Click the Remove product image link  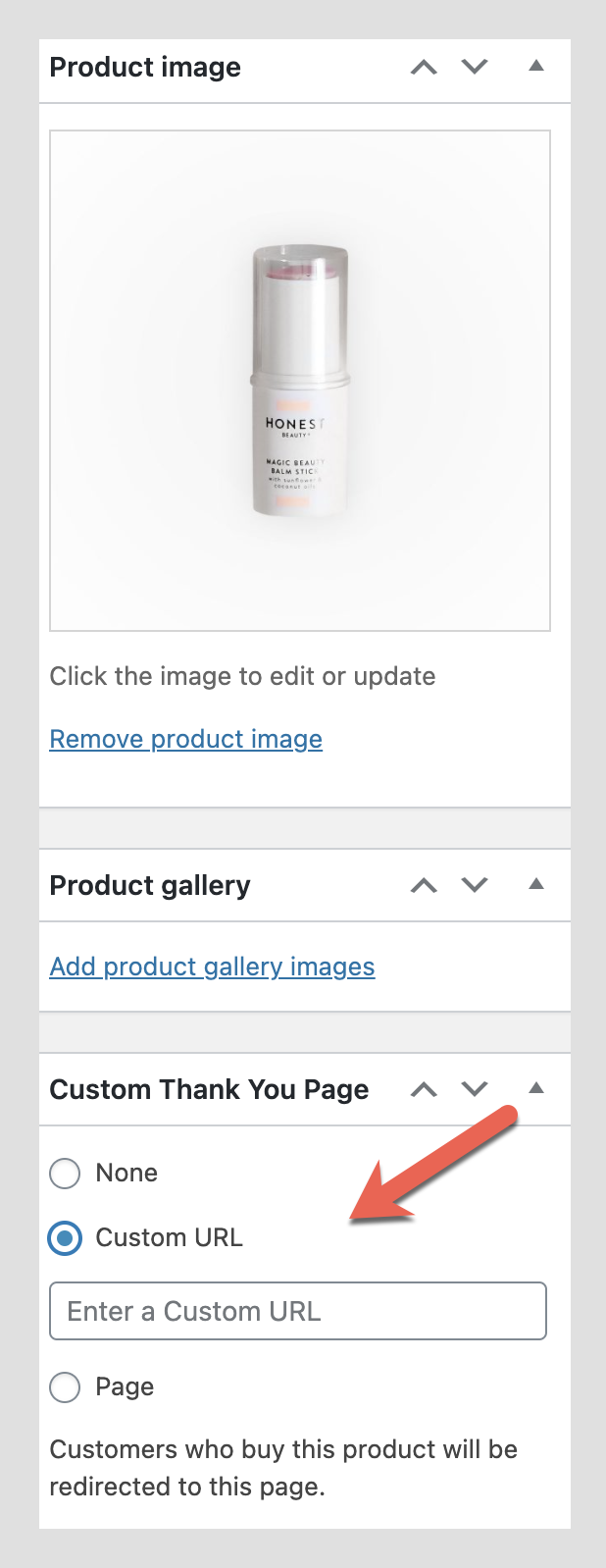point(185,739)
